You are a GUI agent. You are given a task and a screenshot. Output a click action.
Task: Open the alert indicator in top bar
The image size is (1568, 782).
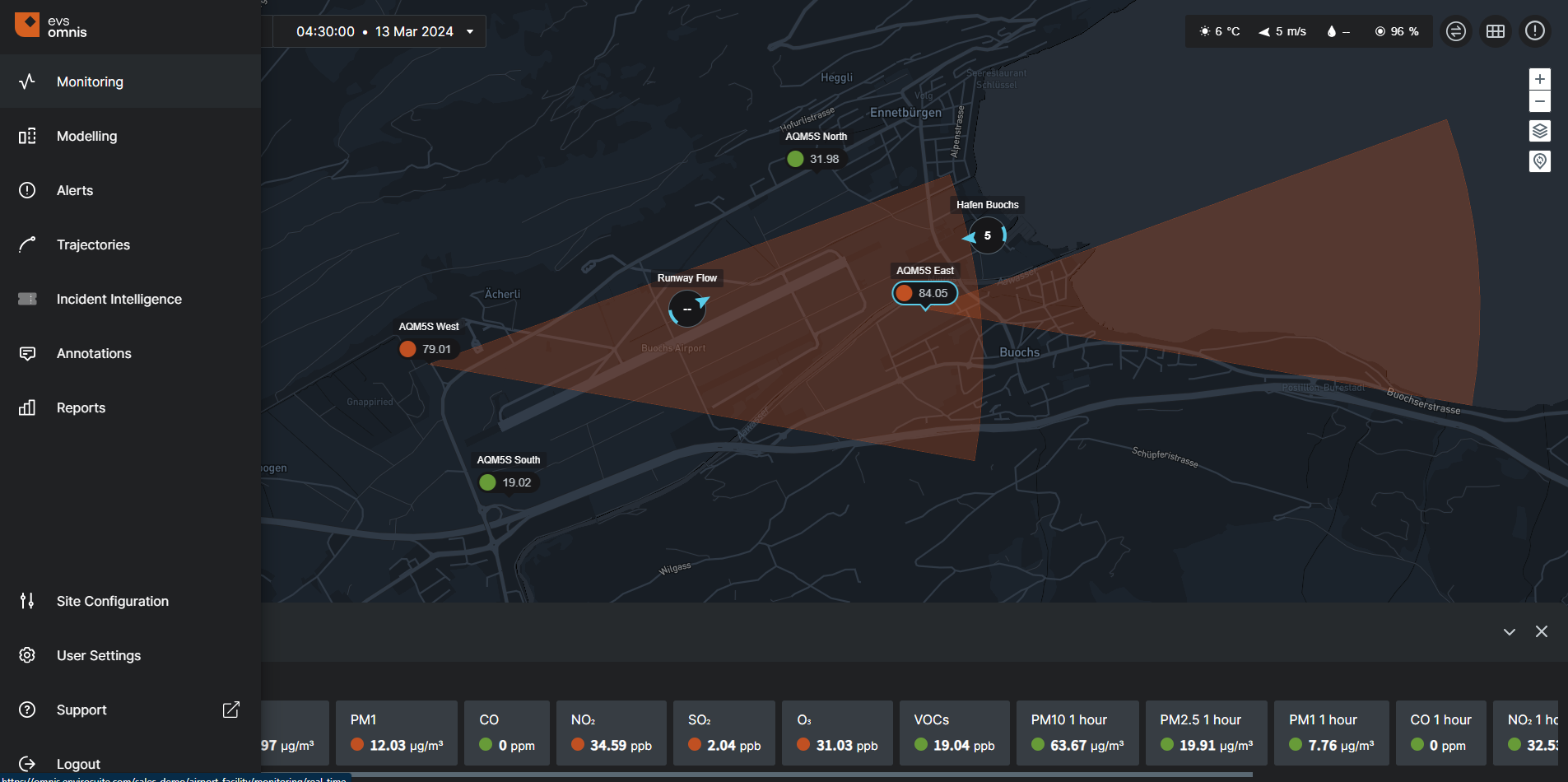pos(1534,31)
